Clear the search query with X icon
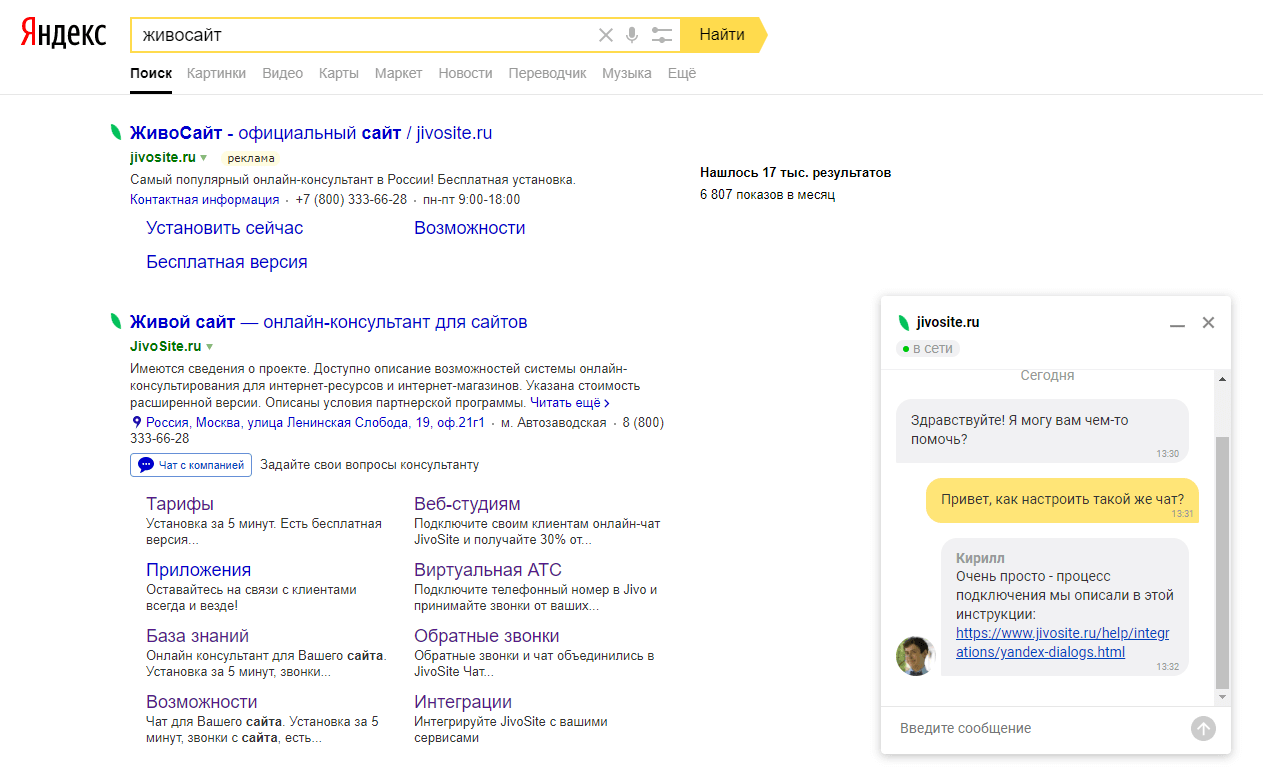1263x772 pixels. pyautogui.click(x=606, y=35)
